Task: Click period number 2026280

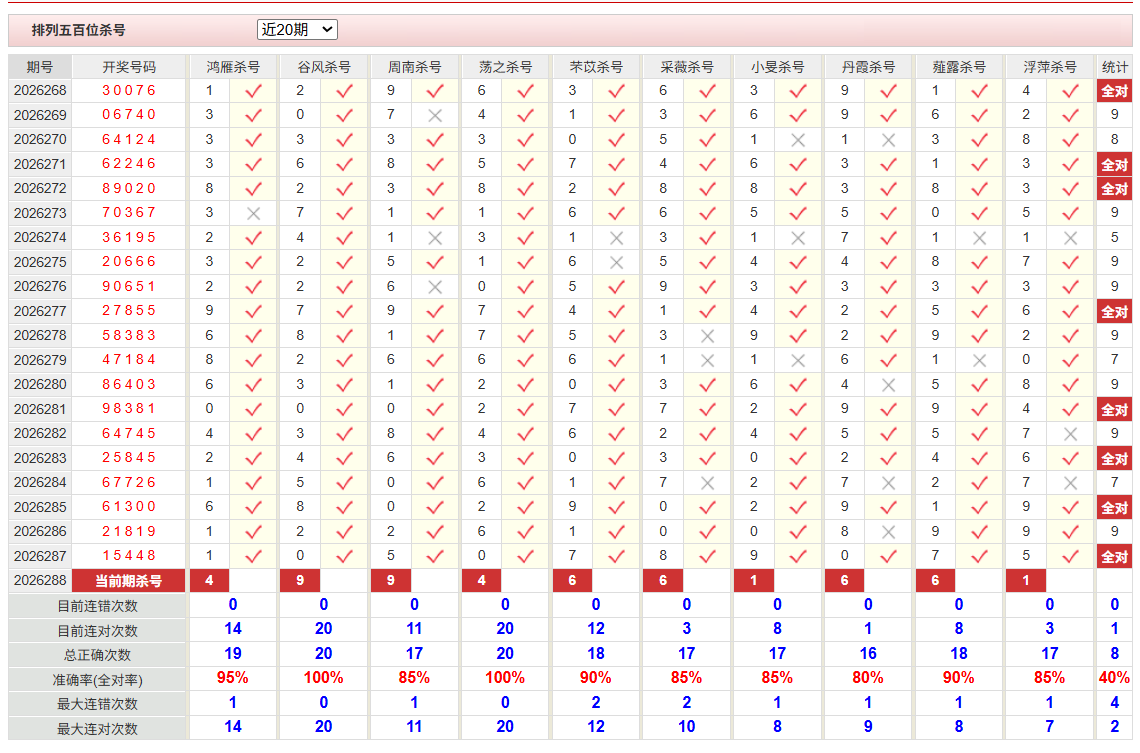Action: 40,384
